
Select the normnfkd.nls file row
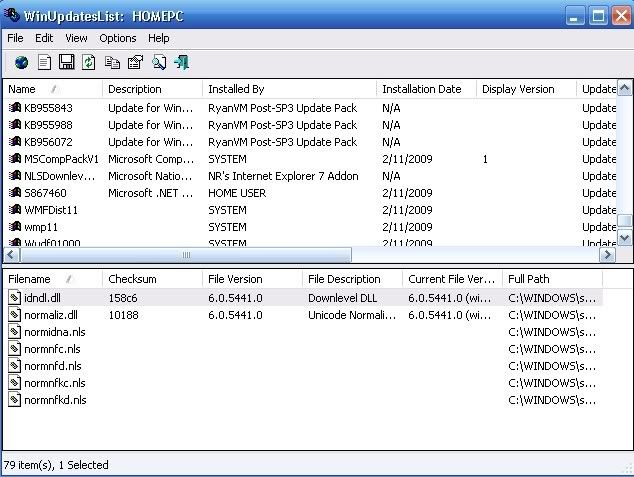(55, 400)
